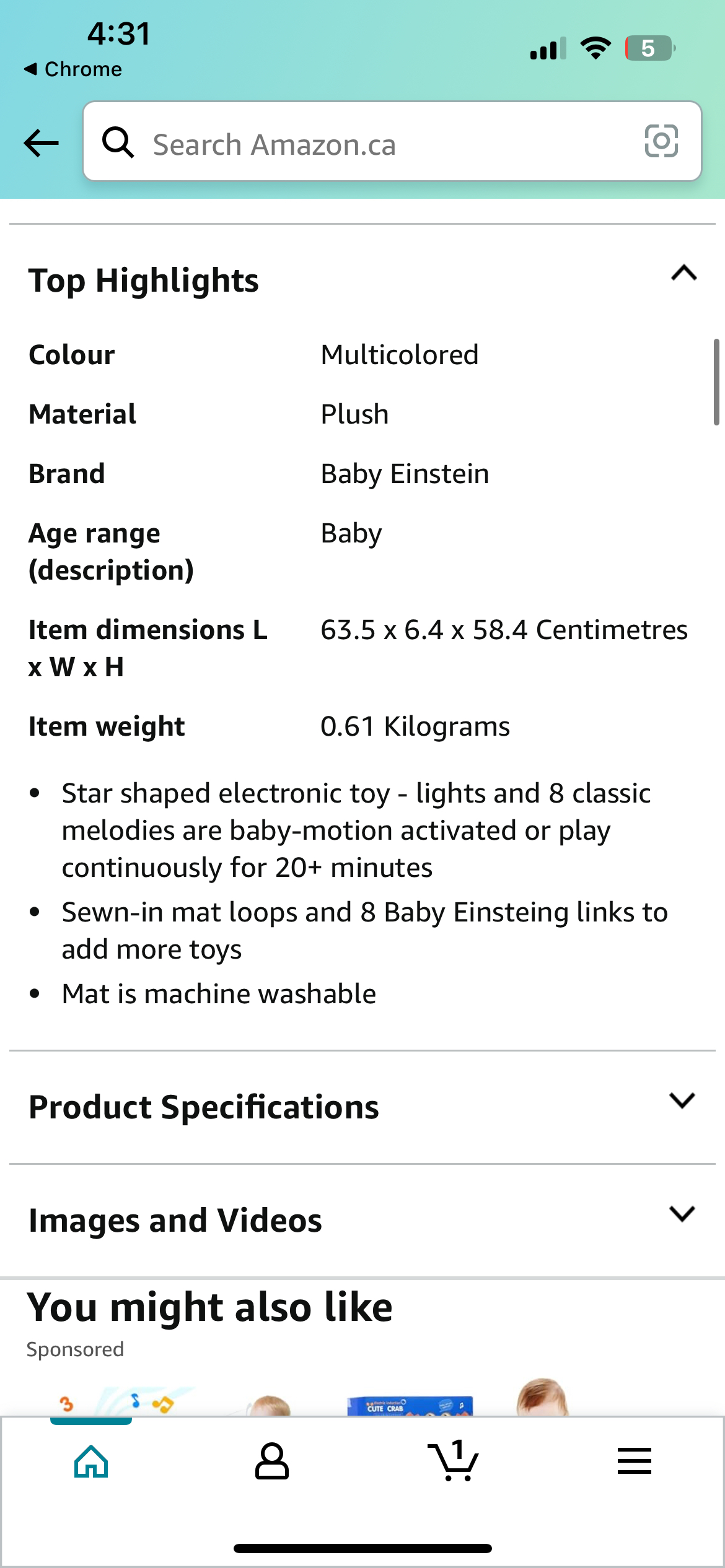This screenshot has height=1568, width=725.
Task: Open the shopping cart with 1 item
Action: click(453, 1461)
